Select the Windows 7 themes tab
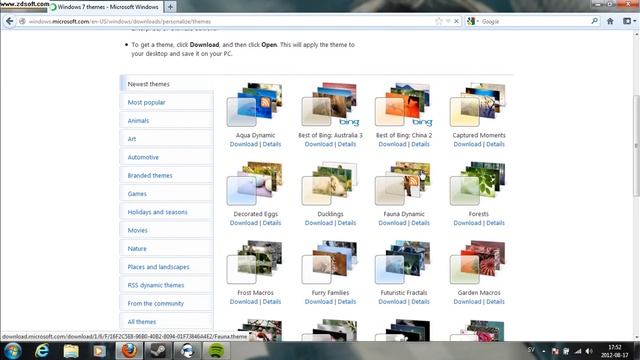 tap(105, 7)
